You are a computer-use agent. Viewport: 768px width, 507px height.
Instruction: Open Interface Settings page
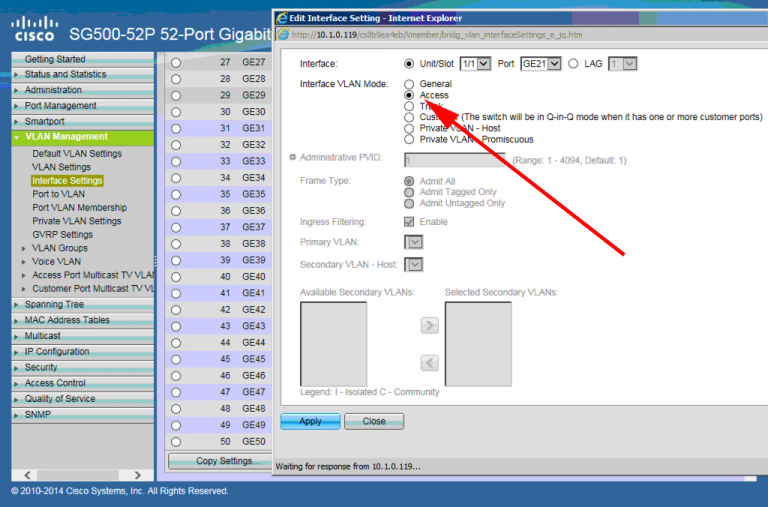pyautogui.click(x=67, y=181)
